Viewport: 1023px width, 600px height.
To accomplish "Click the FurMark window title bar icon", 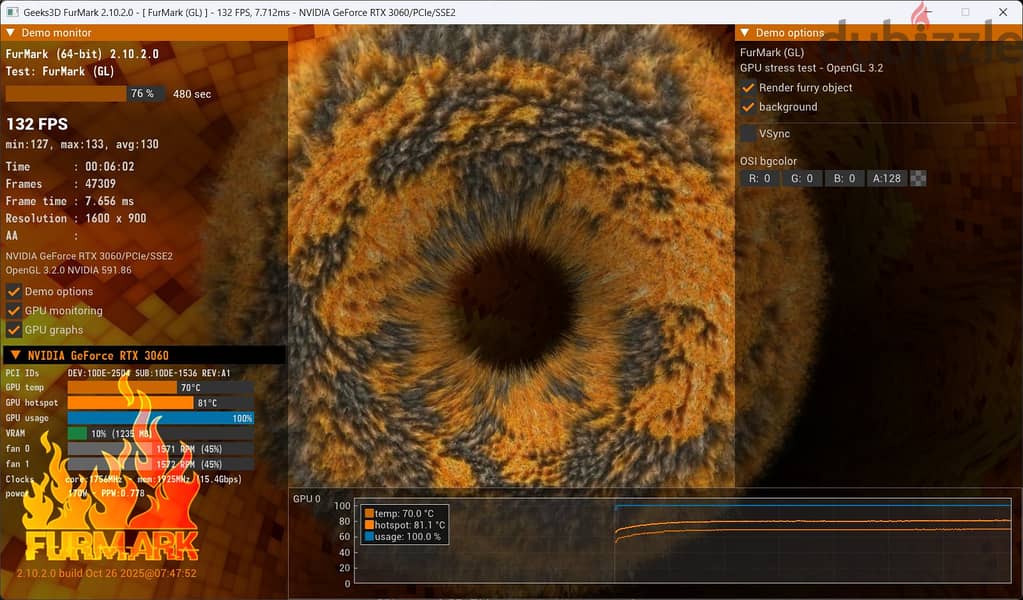I will 11,12.
